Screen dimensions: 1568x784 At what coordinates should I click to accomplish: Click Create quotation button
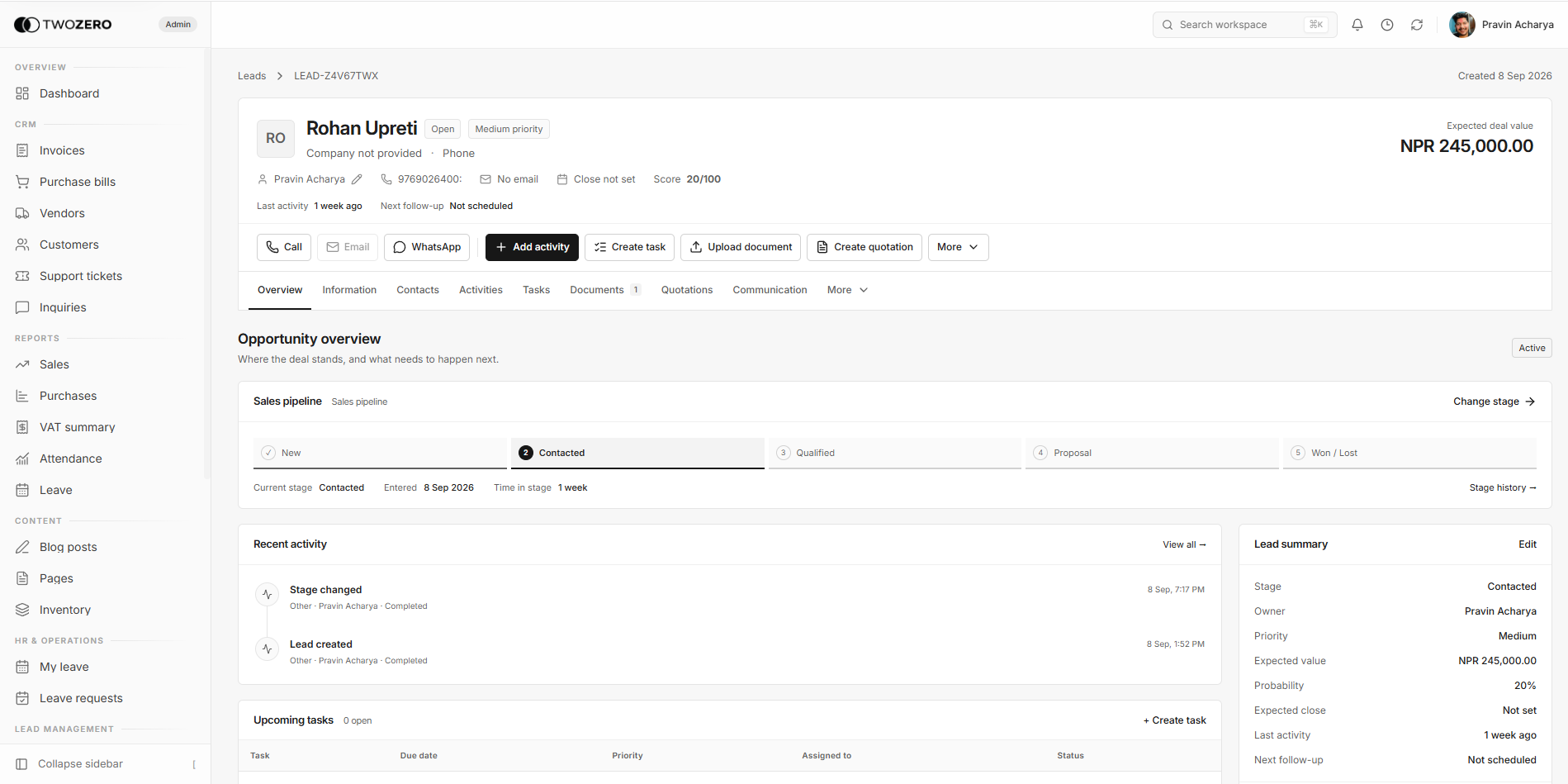[865, 247]
